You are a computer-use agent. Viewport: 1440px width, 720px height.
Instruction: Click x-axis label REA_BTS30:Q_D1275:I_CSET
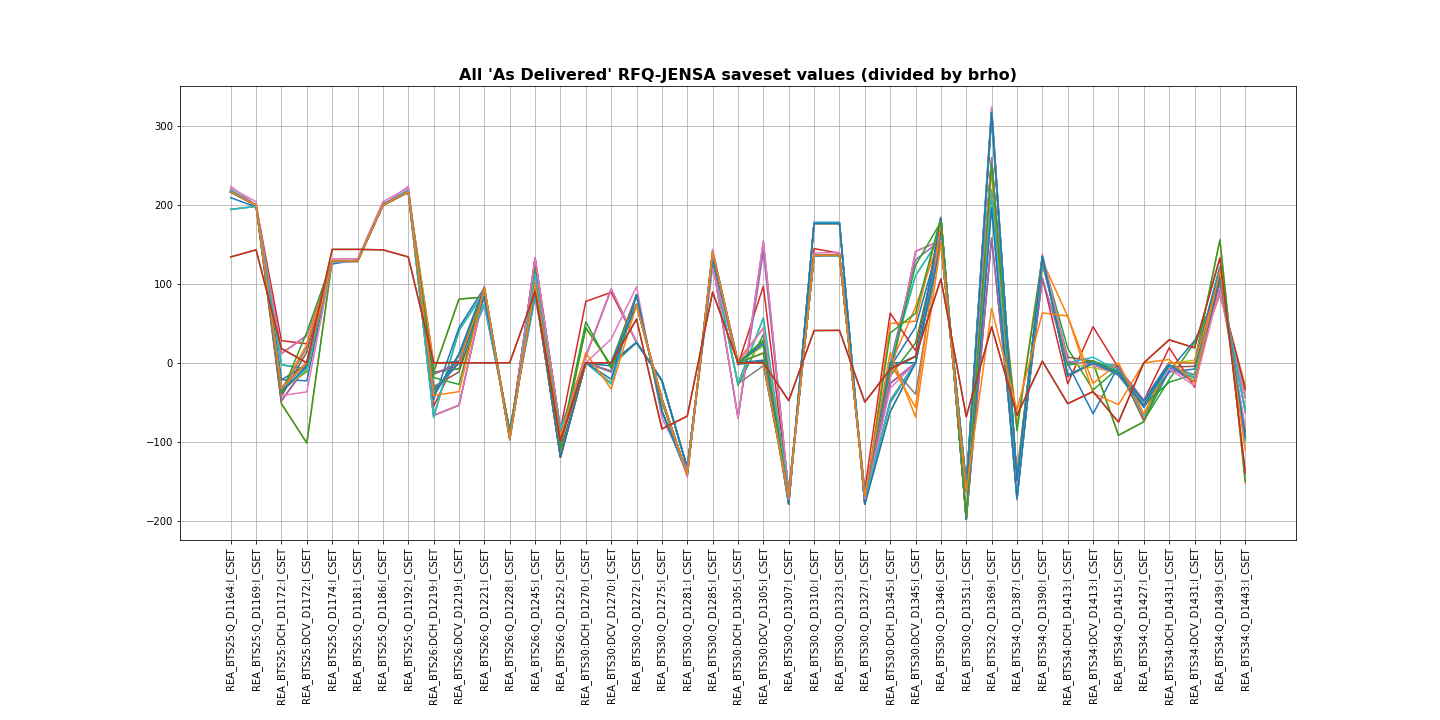pyautogui.click(x=662, y=620)
